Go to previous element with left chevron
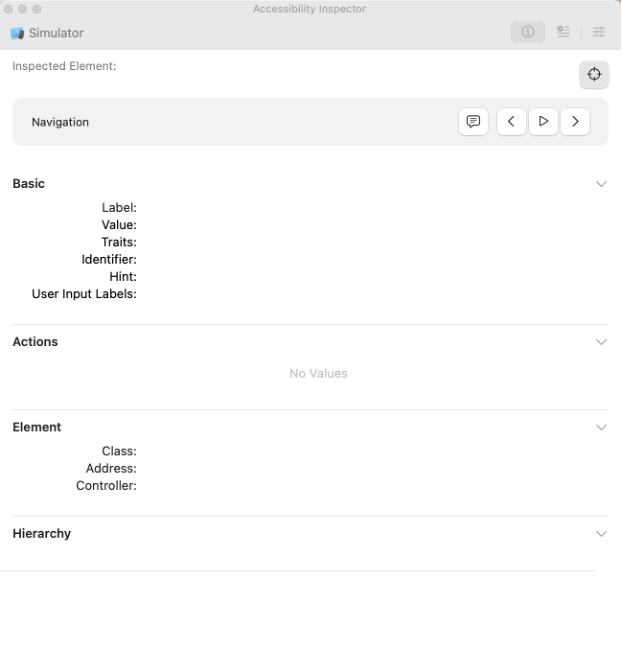 coord(511,121)
